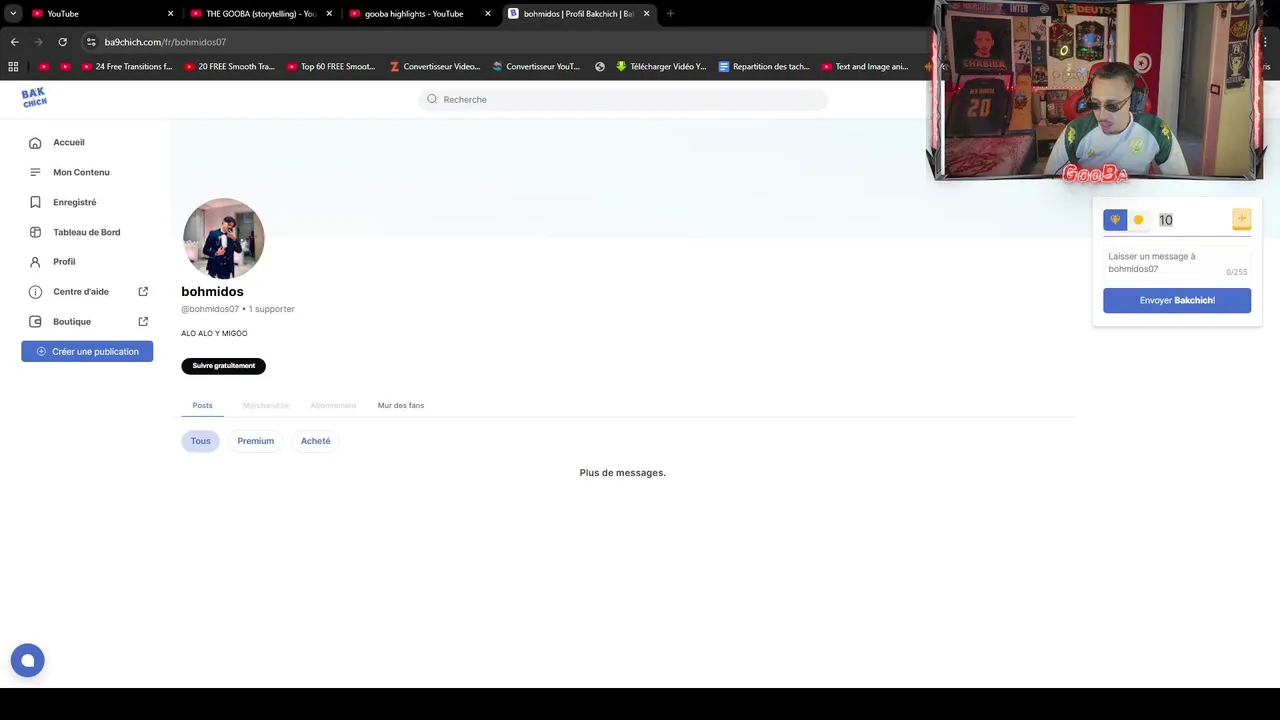Viewport: 1280px width, 720px height.
Task: Select the Profil person icon
Action: point(35,262)
